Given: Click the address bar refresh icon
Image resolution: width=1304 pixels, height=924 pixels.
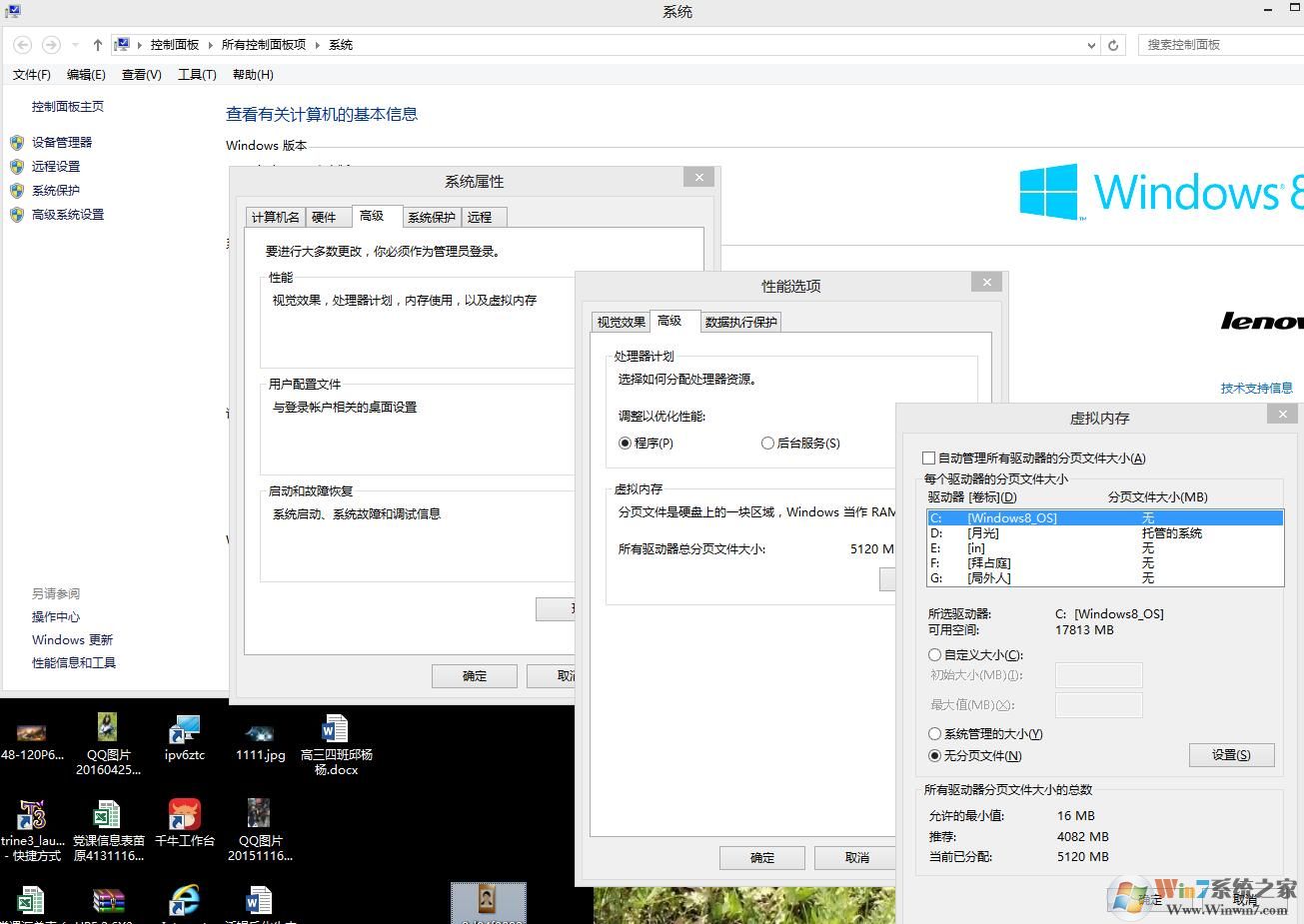Looking at the screenshot, I should [x=1113, y=45].
